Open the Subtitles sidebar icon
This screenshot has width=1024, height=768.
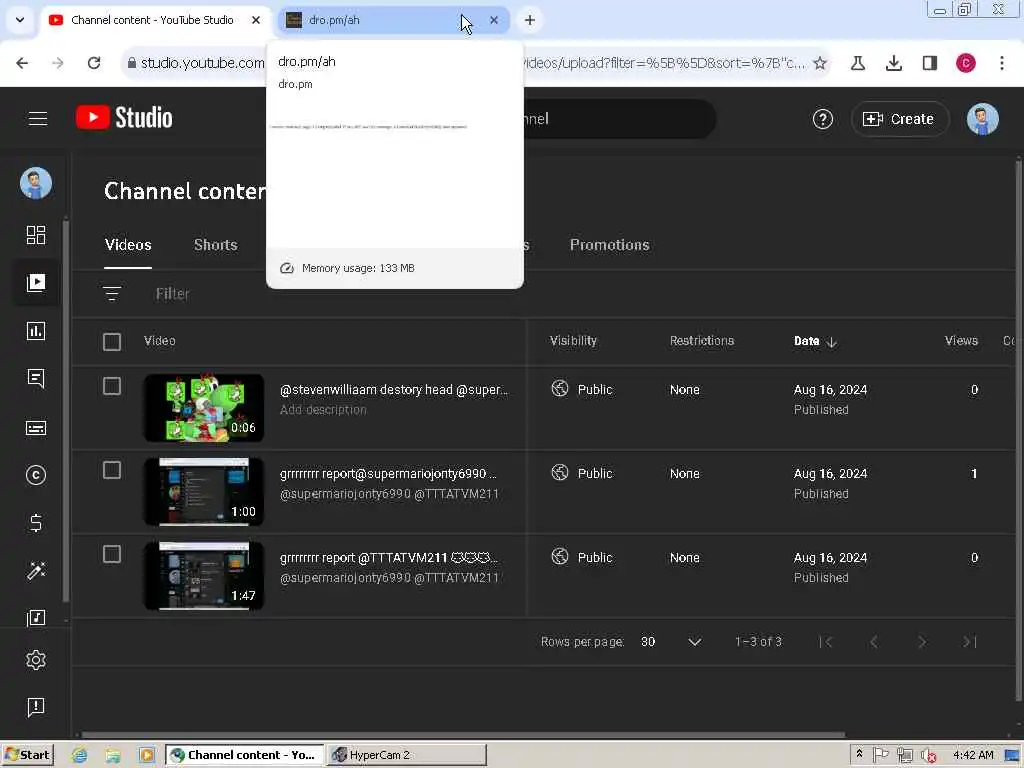point(36,427)
